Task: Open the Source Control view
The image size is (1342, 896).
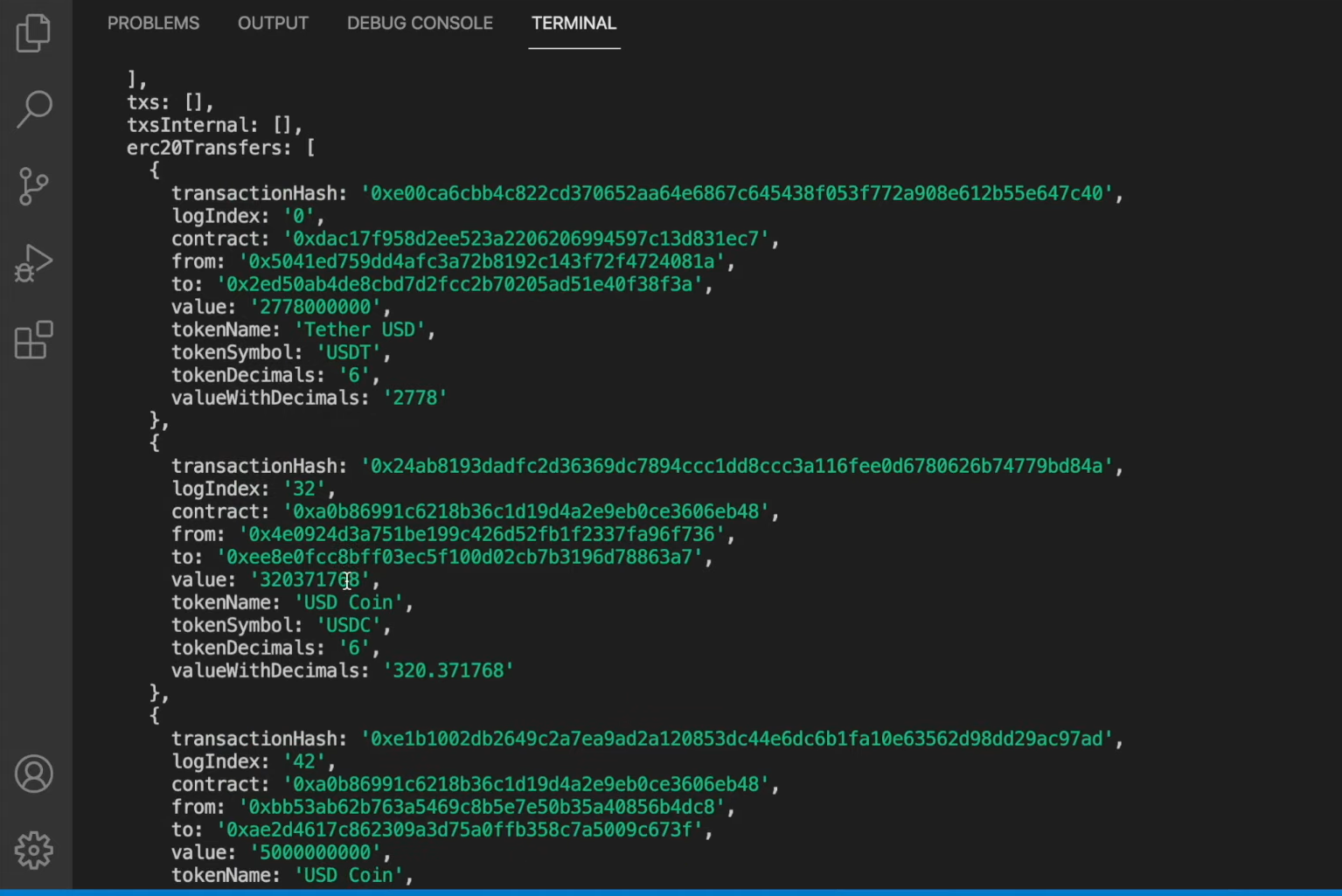Action: [x=33, y=185]
